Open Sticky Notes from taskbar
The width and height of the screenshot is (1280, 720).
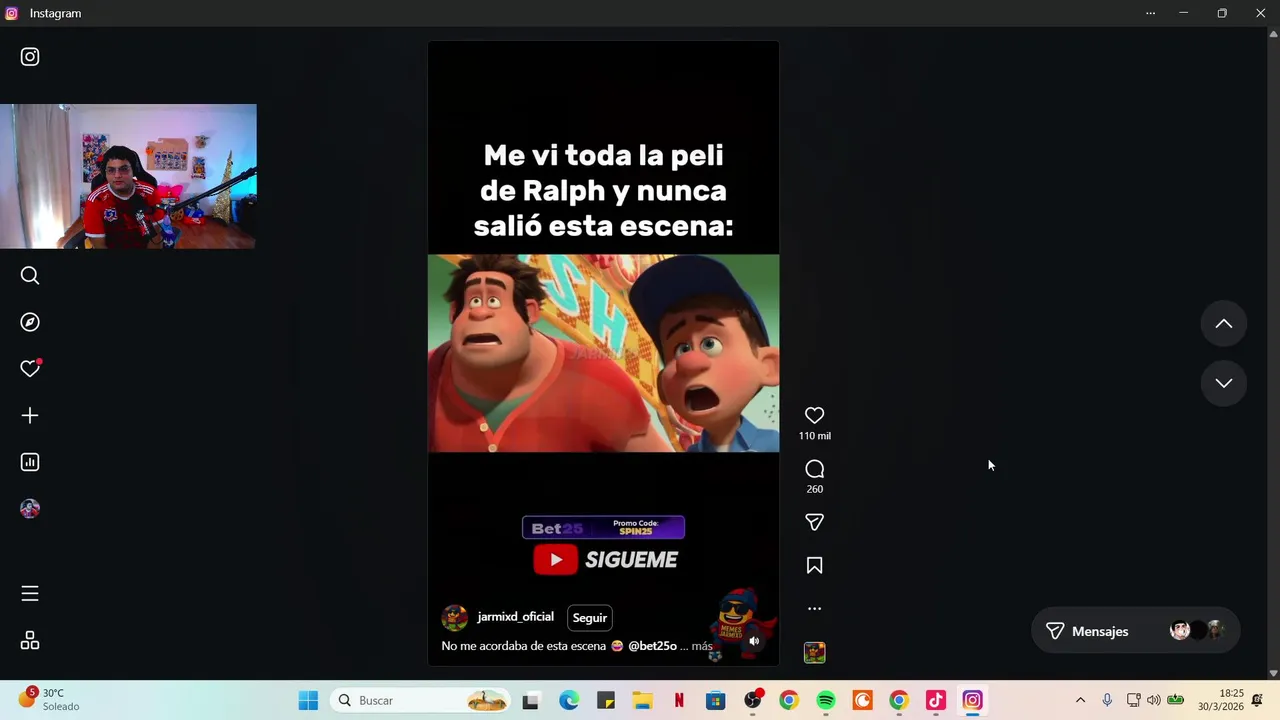click(606, 700)
